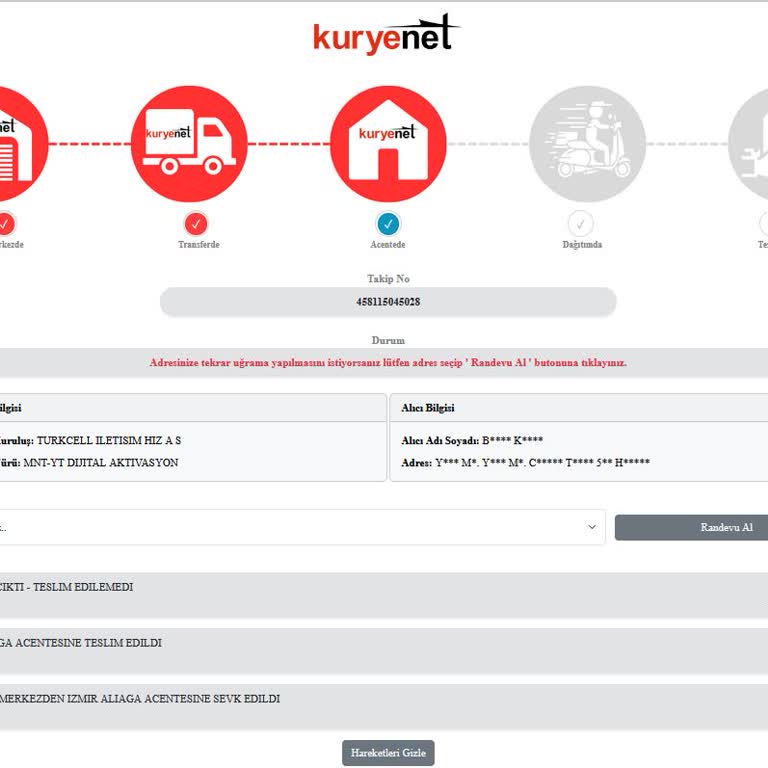Click the Alıcı Adı Soyadı row
Image resolution: width=768 pixels, height=768 pixels.
472,440
